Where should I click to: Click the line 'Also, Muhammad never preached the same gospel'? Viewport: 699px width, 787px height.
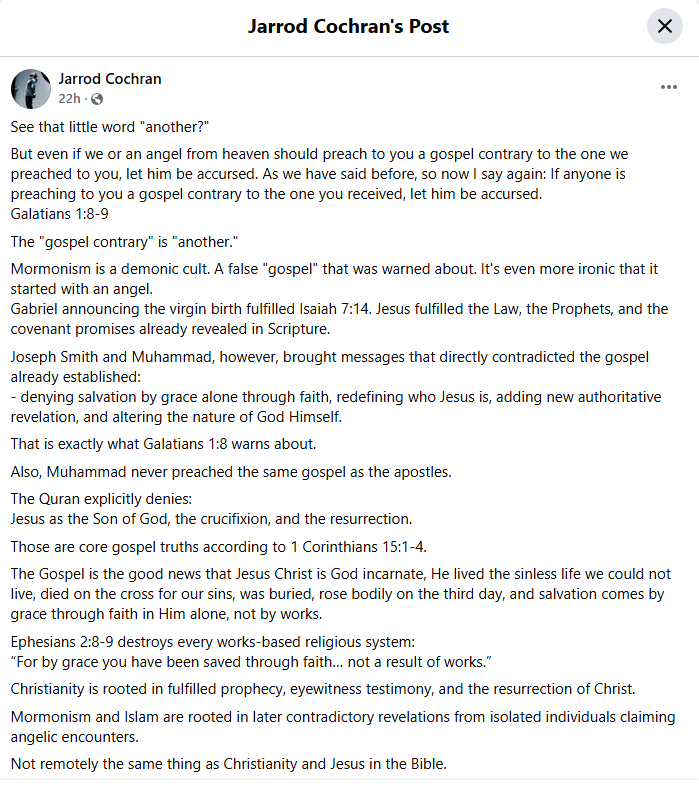tap(231, 472)
